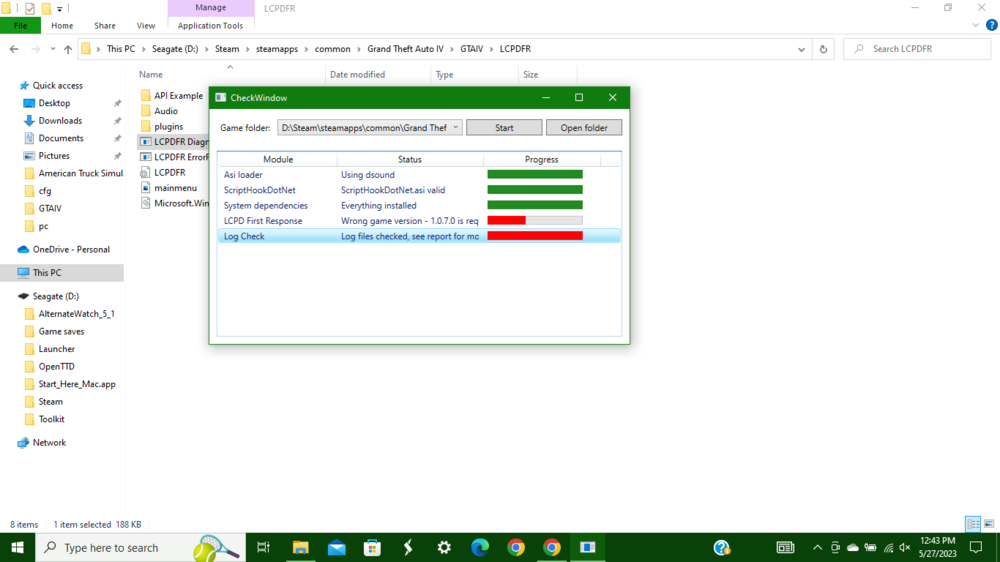1000x562 pixels.
Task: Click the steamapps breadcrumb
Action: pyautogui.click(x=277, y=49)
